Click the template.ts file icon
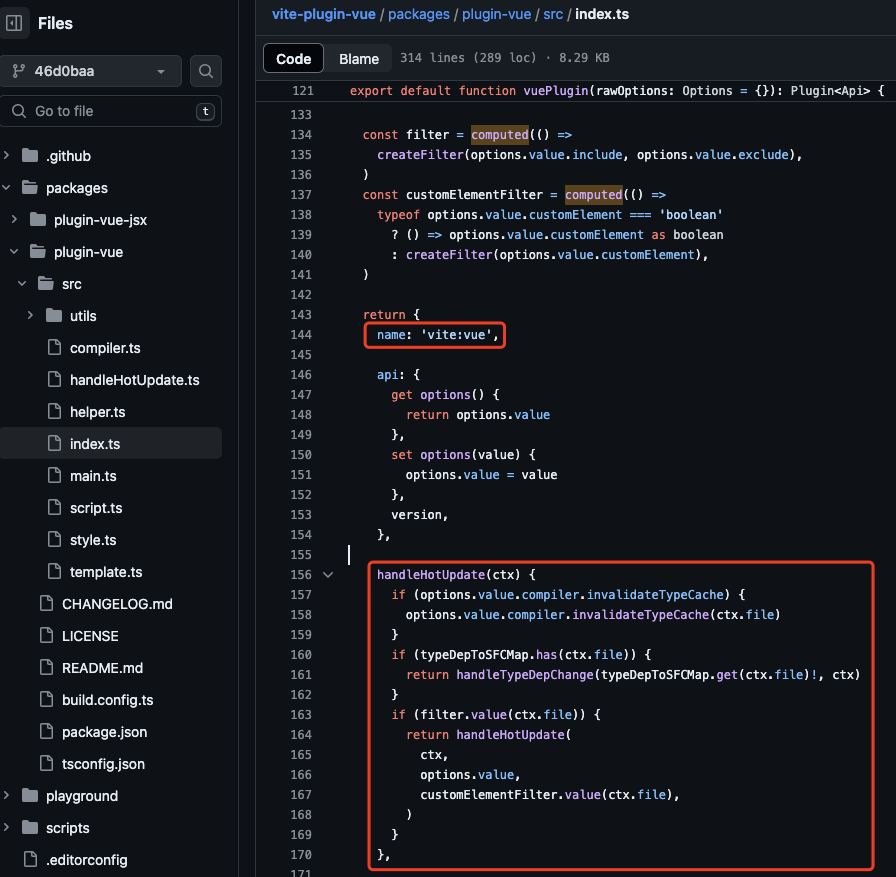 [54, 571]
